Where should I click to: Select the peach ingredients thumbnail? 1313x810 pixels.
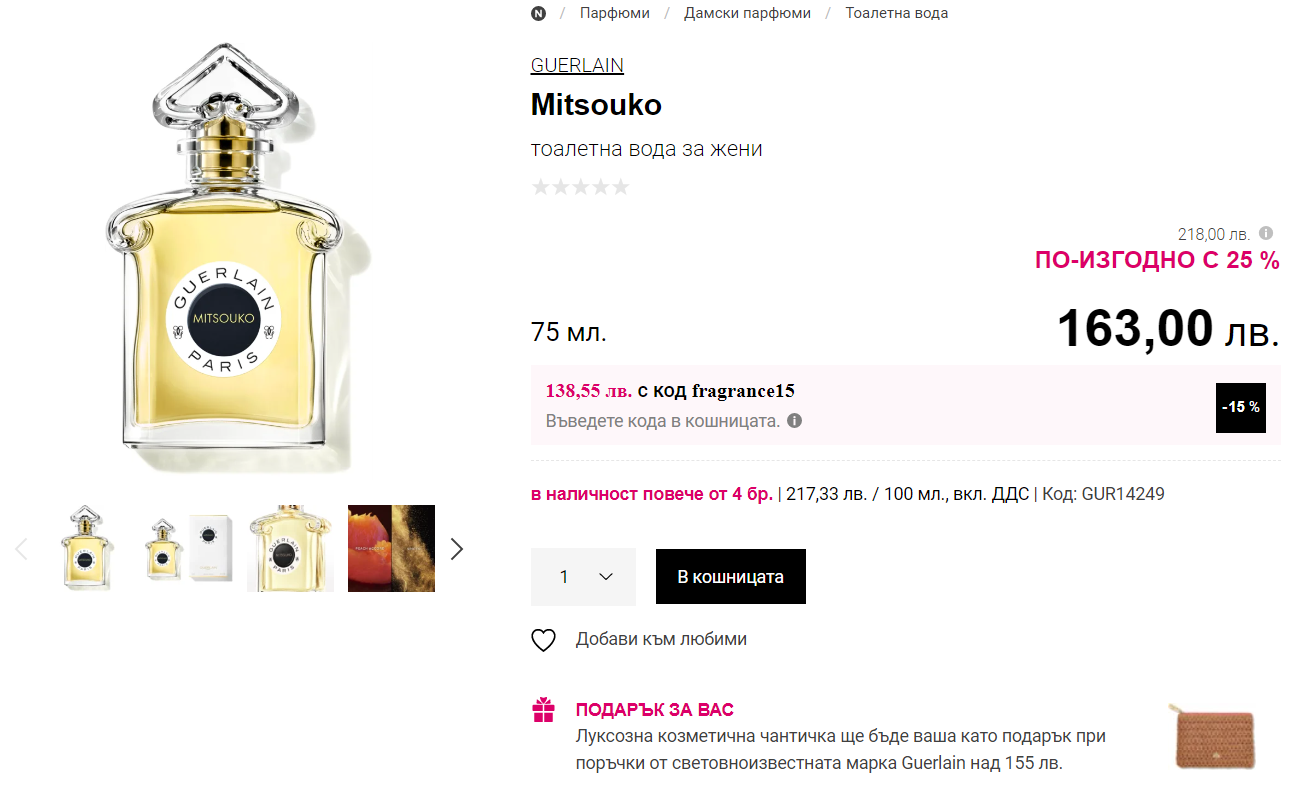click(391, 549)
